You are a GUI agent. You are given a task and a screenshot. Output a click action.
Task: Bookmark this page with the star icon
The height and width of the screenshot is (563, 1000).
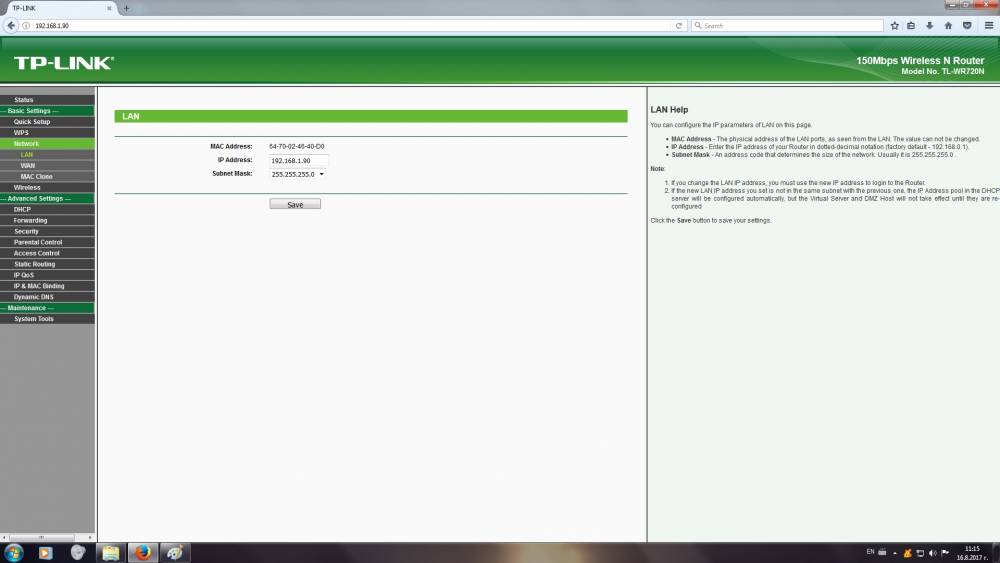(894, 26)
